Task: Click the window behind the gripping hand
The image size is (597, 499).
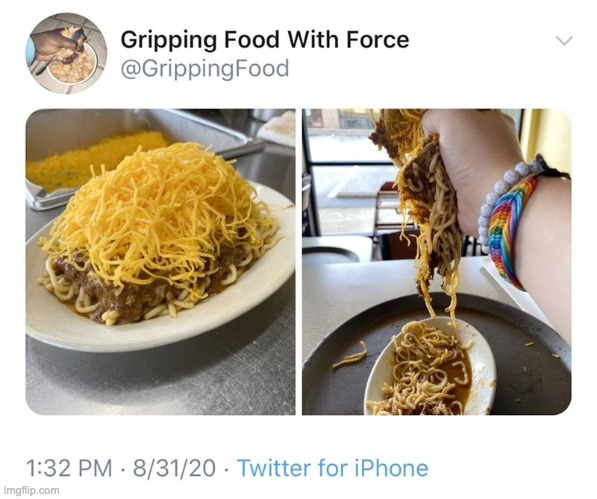Action: pyautogui.click(x=343, y=171)
